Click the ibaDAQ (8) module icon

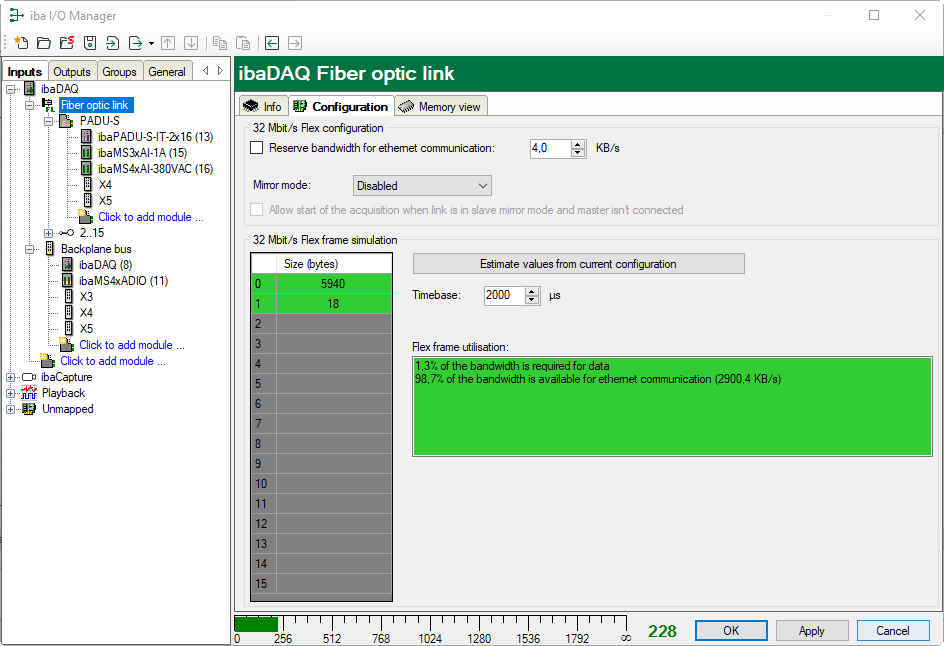click(x=68, y=265)
